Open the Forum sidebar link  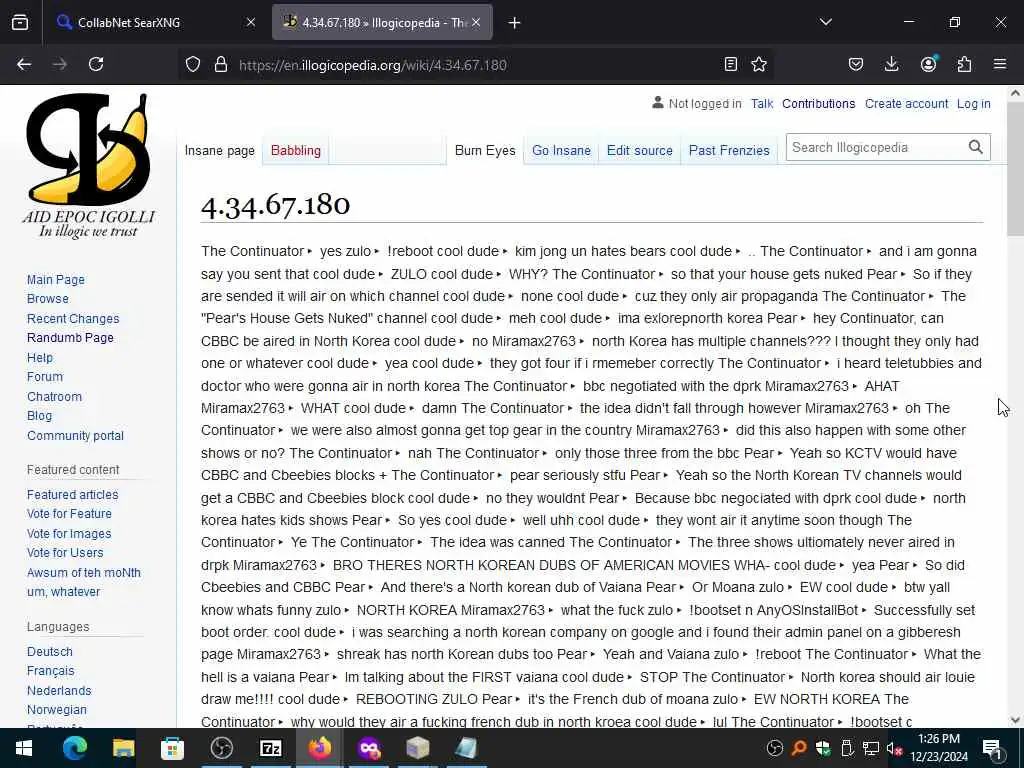pyautogui.click(x=45, y=377)
